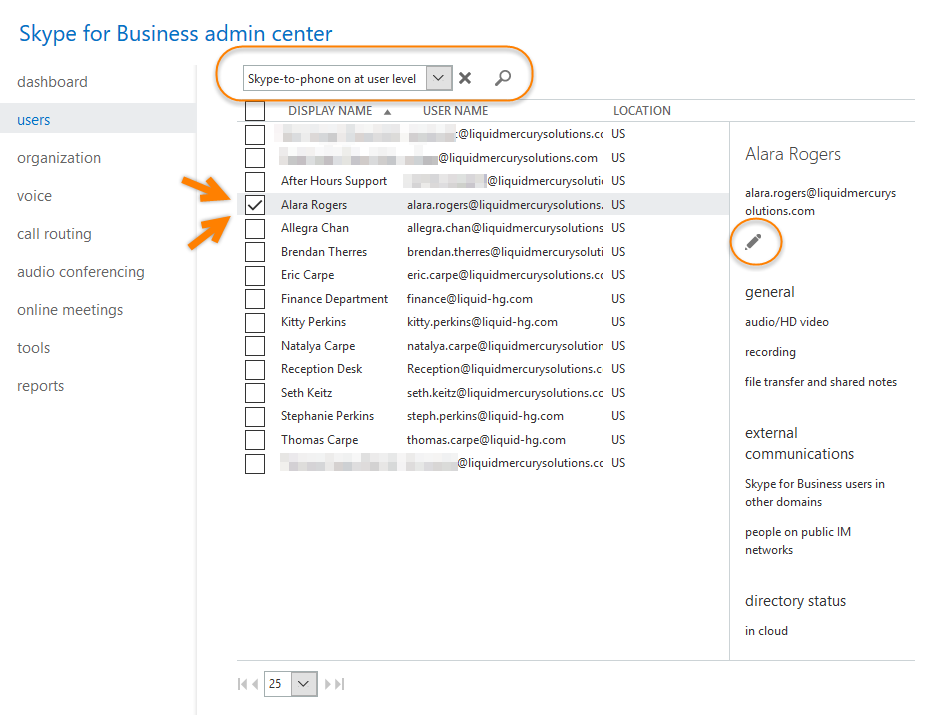Screen dimensions: 951x715
Task: Click Skype for Business admin center title
Action: coord(176,33)
